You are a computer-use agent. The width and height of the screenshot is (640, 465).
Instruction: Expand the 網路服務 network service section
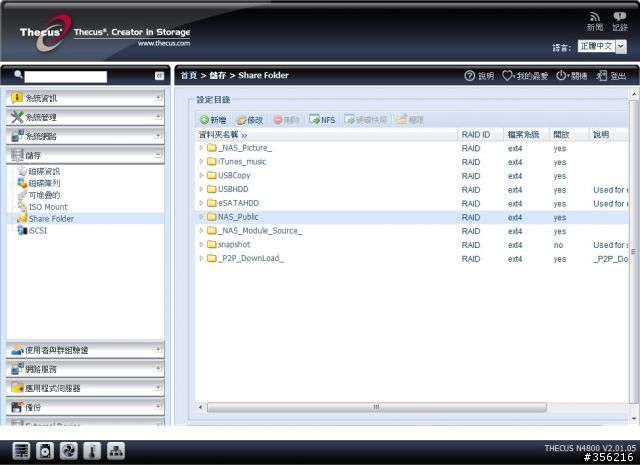pos(85,369)
